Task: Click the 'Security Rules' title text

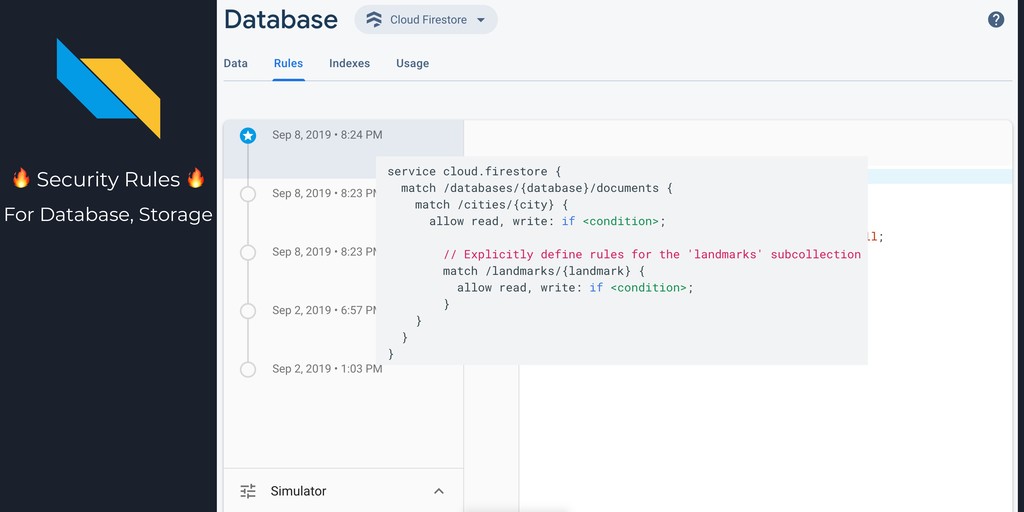Action: click(x=108, y=179)
